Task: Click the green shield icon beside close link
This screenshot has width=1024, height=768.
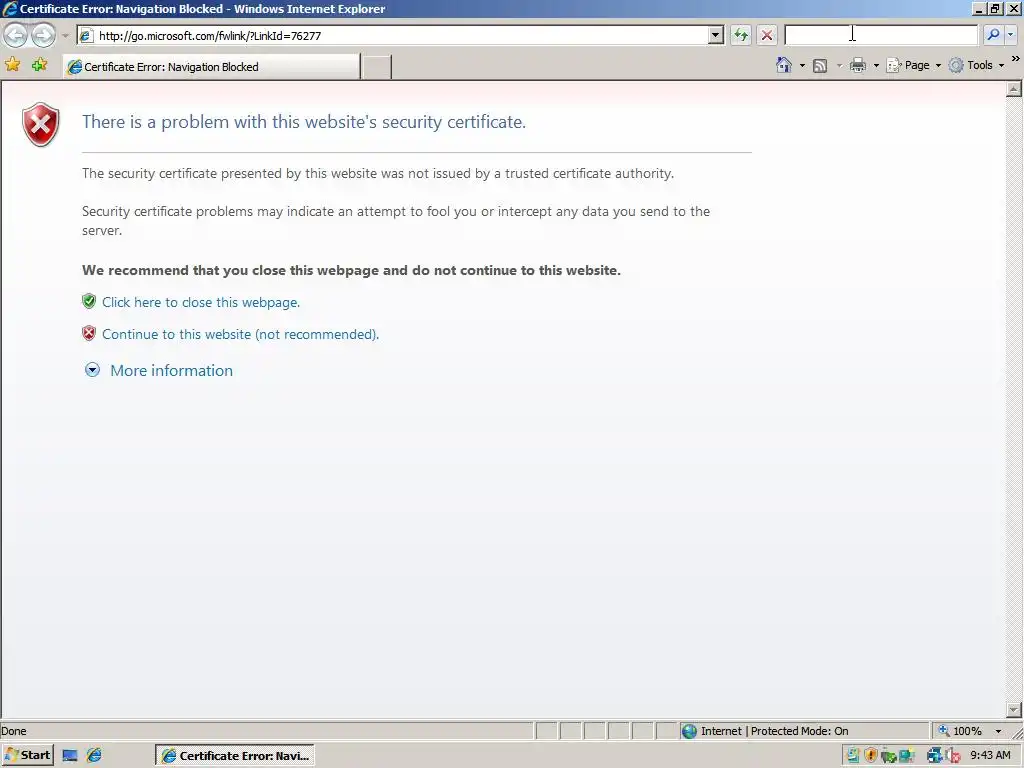Action: point(89,301)
